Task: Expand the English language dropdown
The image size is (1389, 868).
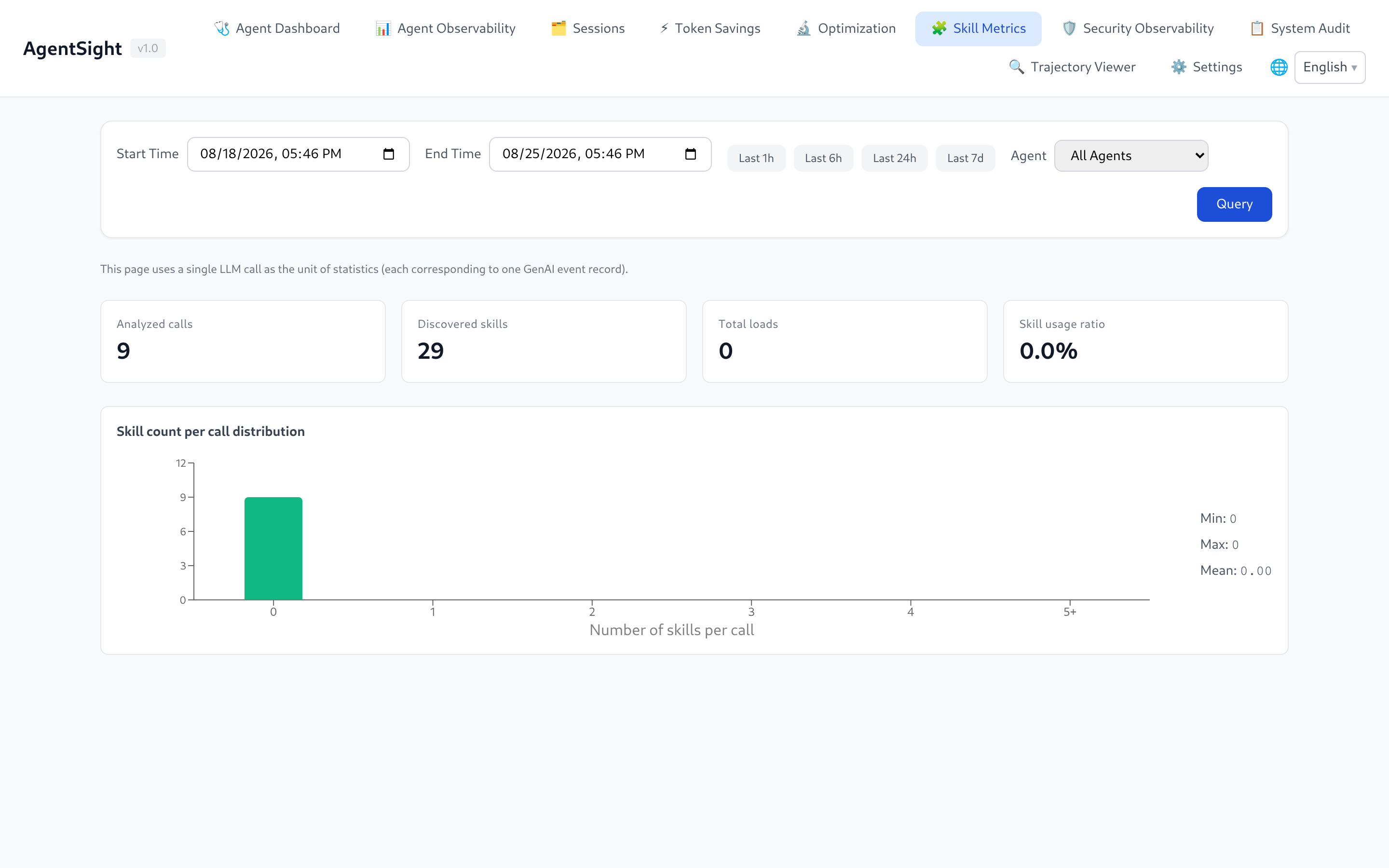Action: (1329, 67)
